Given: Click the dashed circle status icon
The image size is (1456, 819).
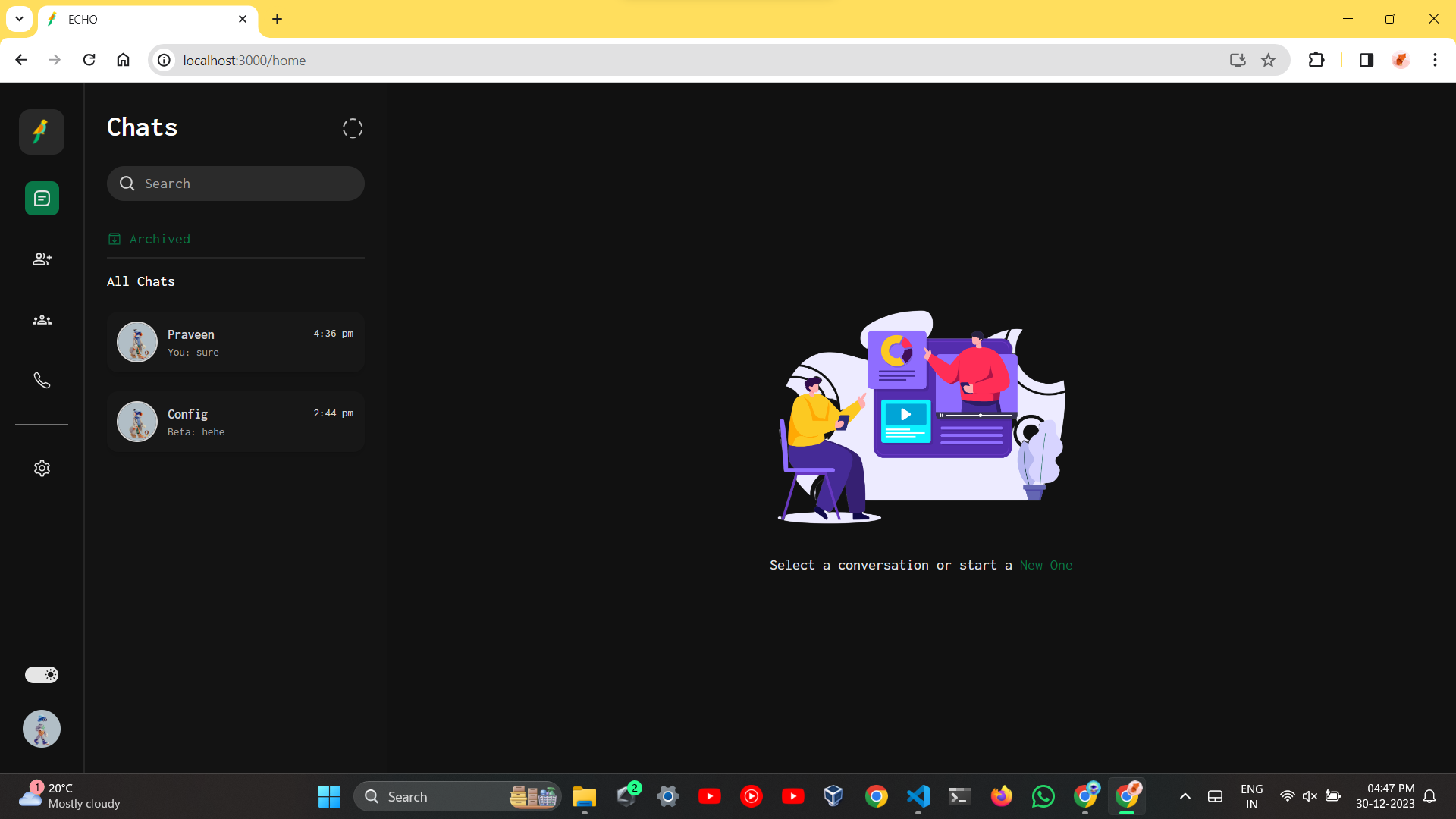Looking at the screenshot, I should coord(353,128).
